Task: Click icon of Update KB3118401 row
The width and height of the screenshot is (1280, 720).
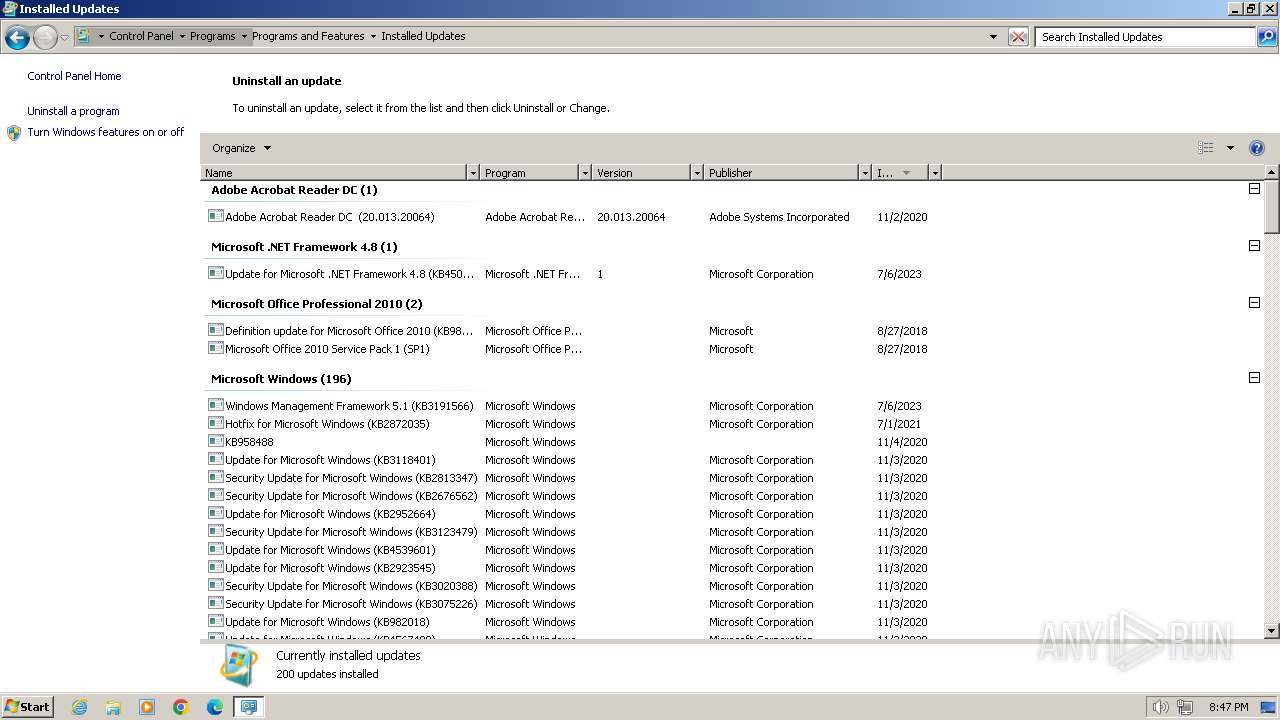Action: tap(215, 460)
